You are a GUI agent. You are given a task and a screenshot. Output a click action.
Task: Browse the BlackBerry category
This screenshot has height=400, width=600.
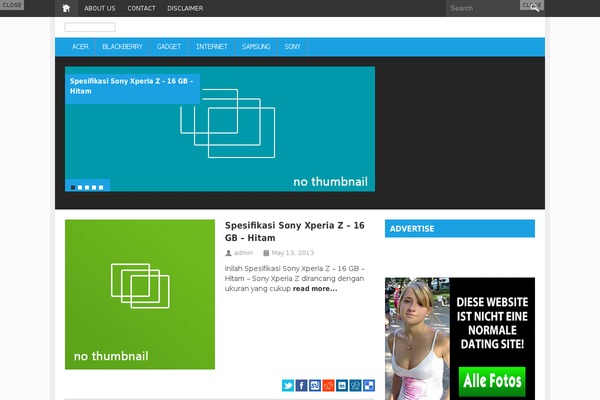point(122,47)
